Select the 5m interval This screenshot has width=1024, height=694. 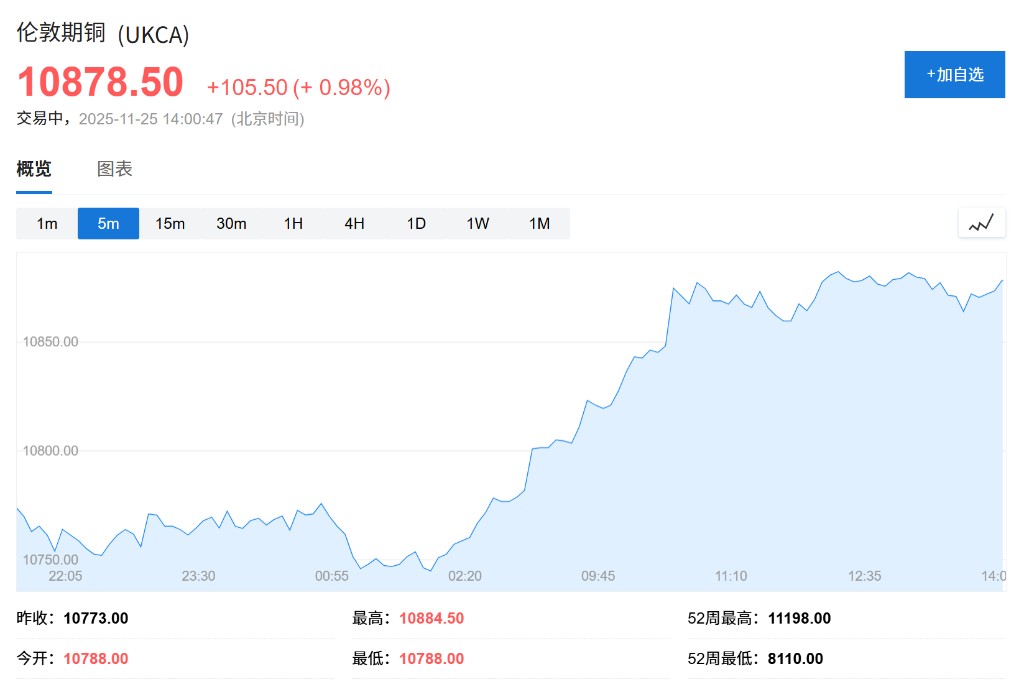[x=108, y=223]
